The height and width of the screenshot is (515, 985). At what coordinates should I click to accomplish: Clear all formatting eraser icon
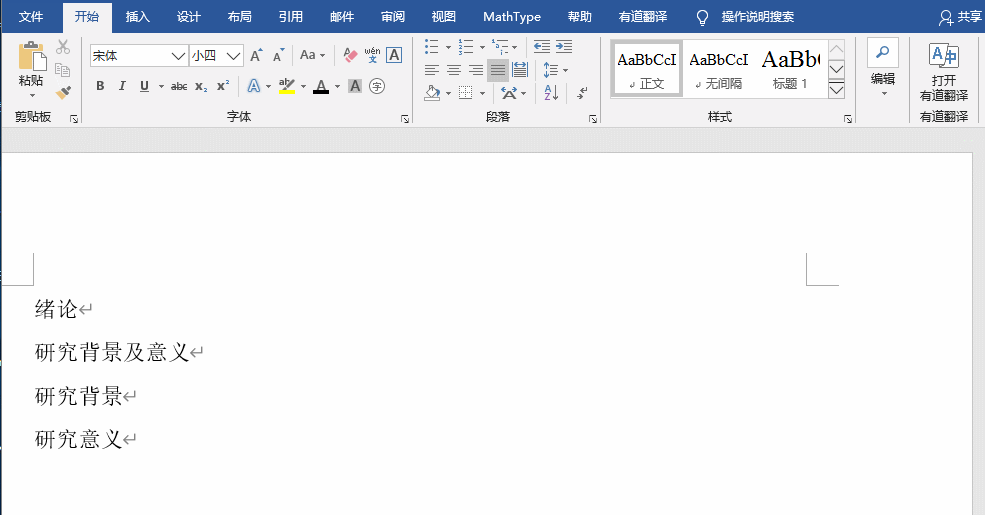click(350, 55)
